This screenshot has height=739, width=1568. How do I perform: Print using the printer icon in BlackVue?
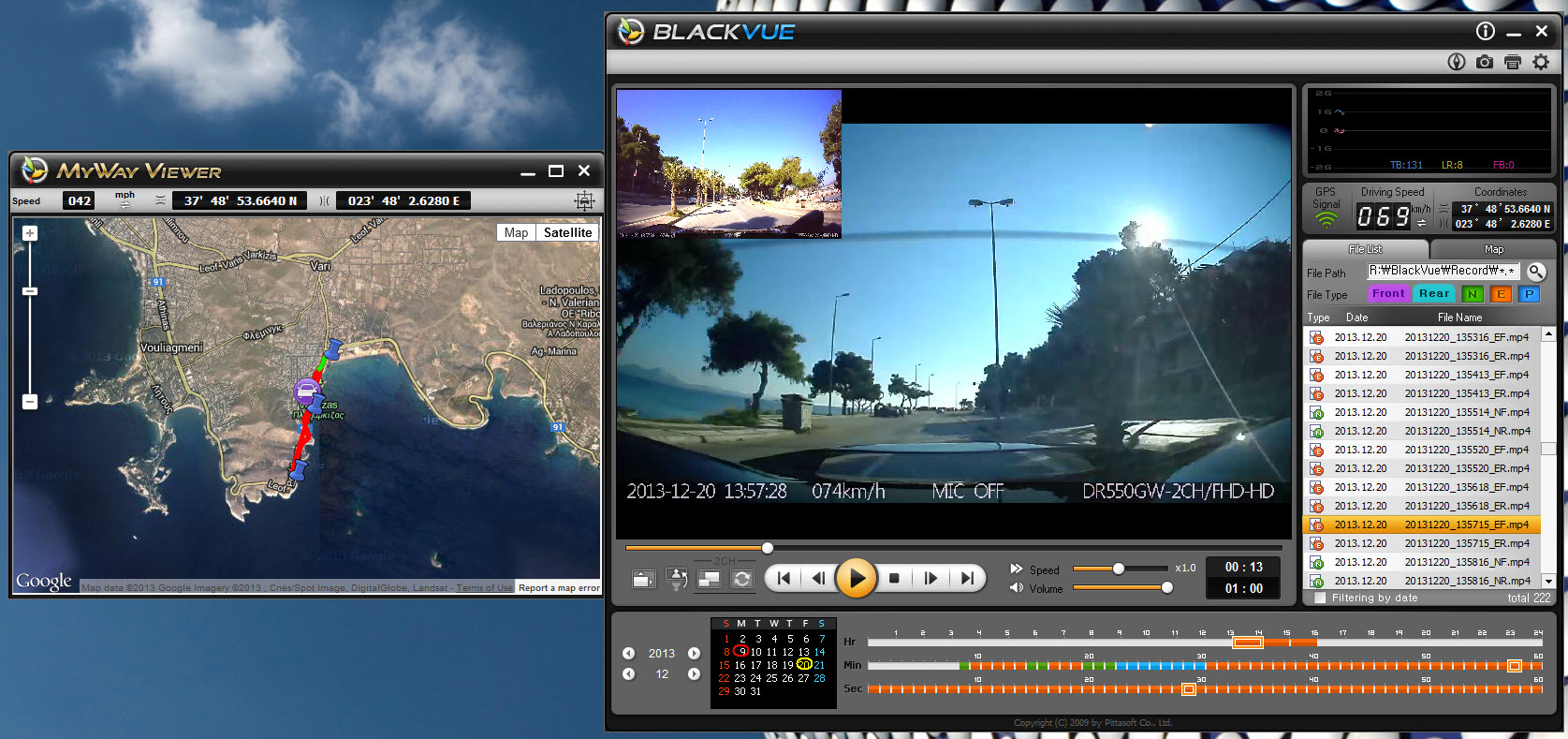(1513, 62)
